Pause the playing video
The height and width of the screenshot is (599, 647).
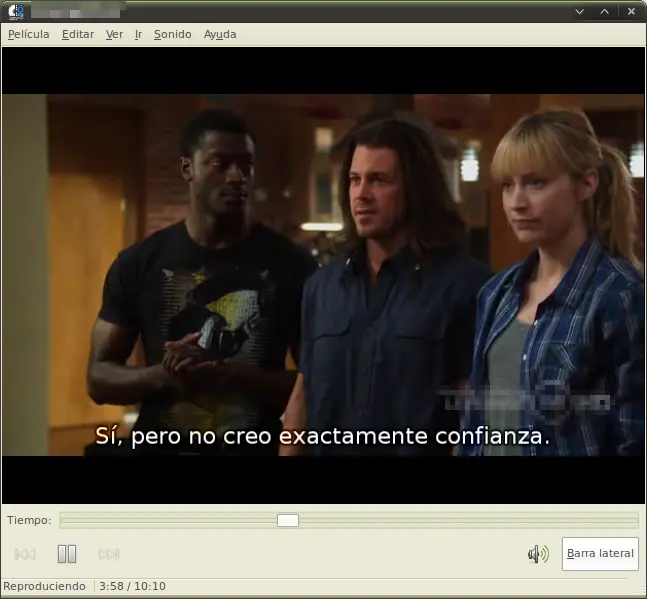pos(67,554)
